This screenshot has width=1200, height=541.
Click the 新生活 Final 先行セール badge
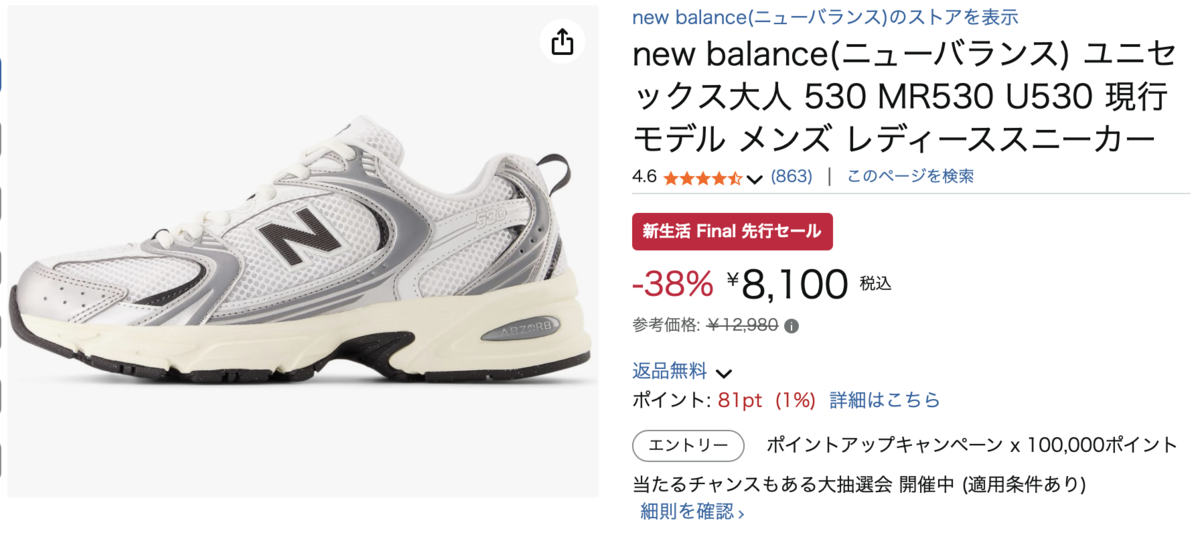[x=732, y=232]
